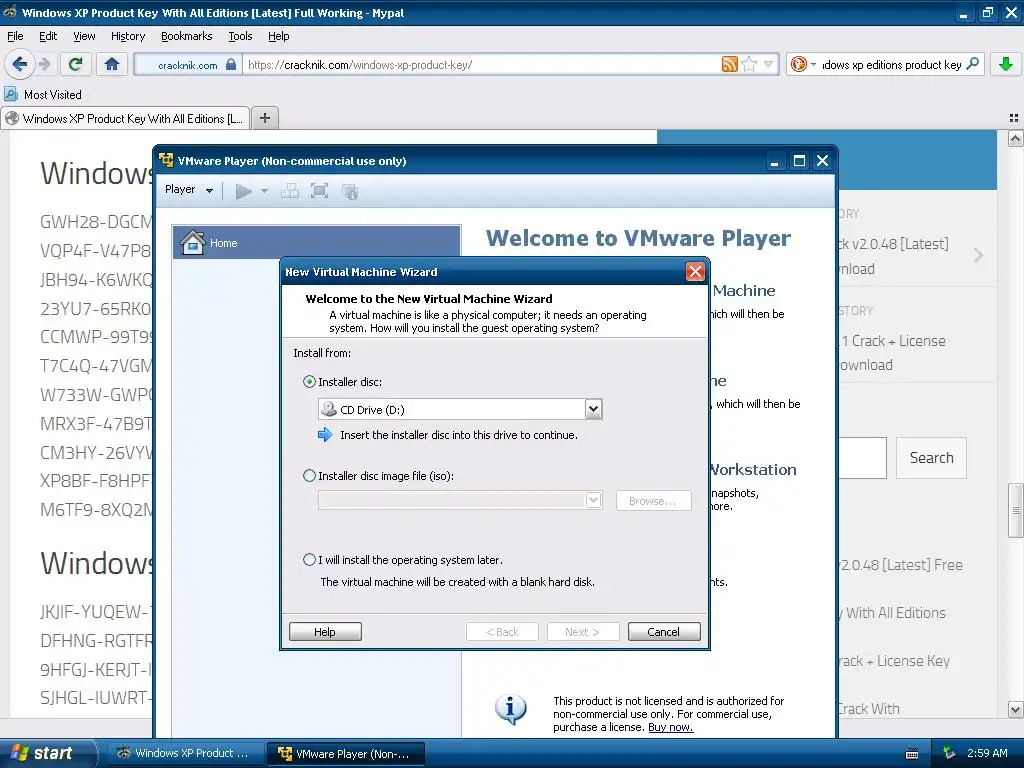The image size is (1024, 768).
Task: Click the Home house icon in VMware sidebar
Action: point(193,242)
